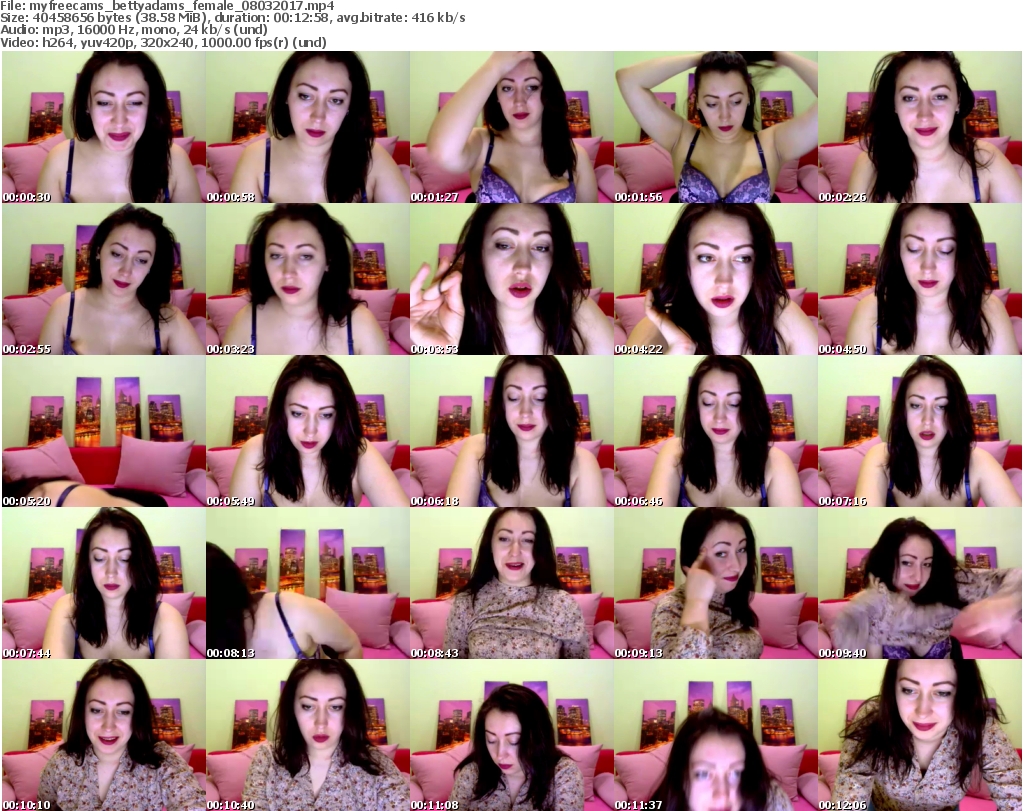Choose the frame labeled 00:11:37
Image resolution: width=1024 pixels, height=811 pixels.
[716, 735]
